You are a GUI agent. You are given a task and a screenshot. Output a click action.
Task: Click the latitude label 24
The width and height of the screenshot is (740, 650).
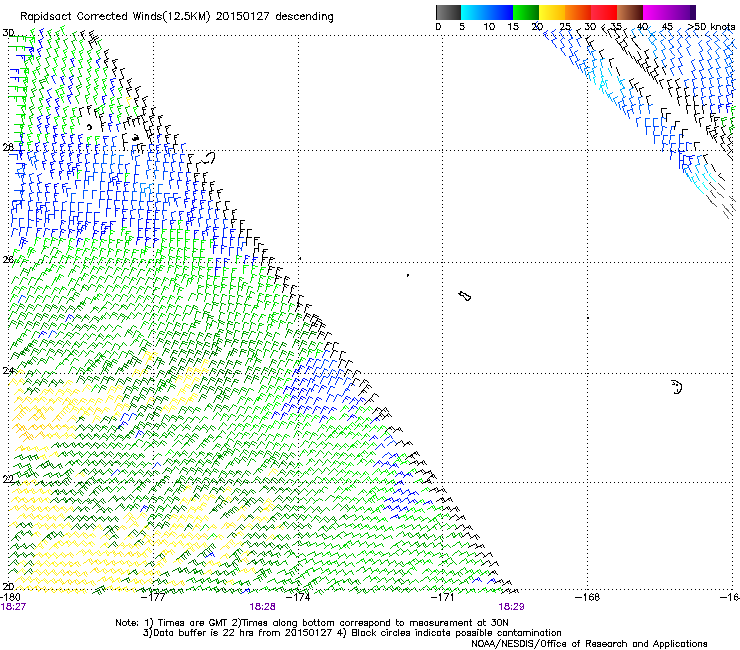click(8, 371)
